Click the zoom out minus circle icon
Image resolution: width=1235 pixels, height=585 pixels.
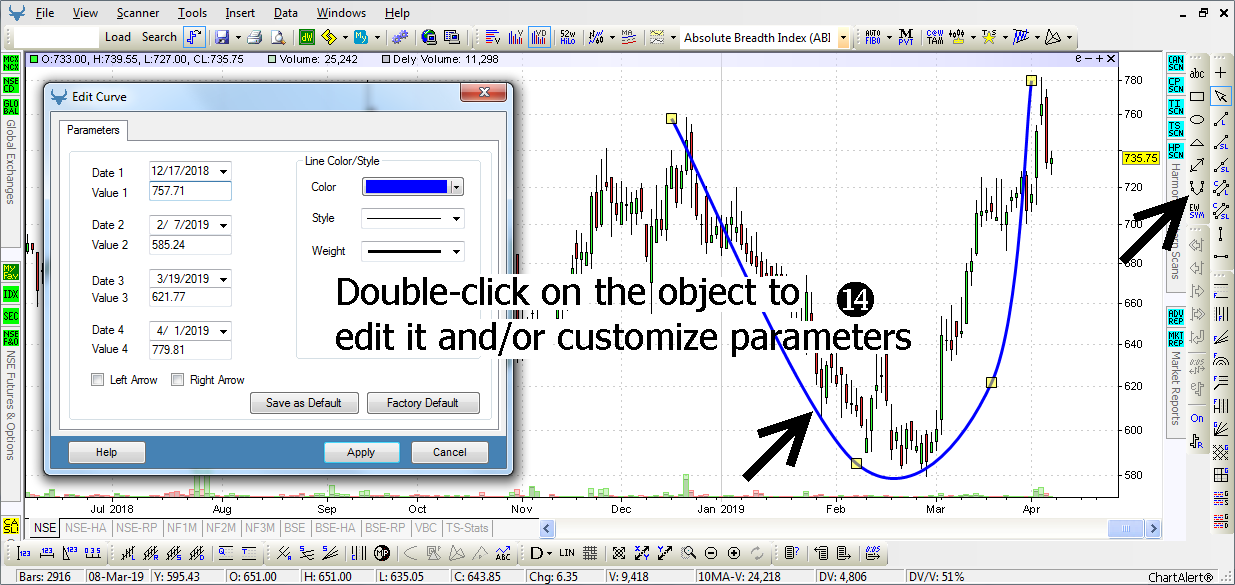[x=711, y=552]
